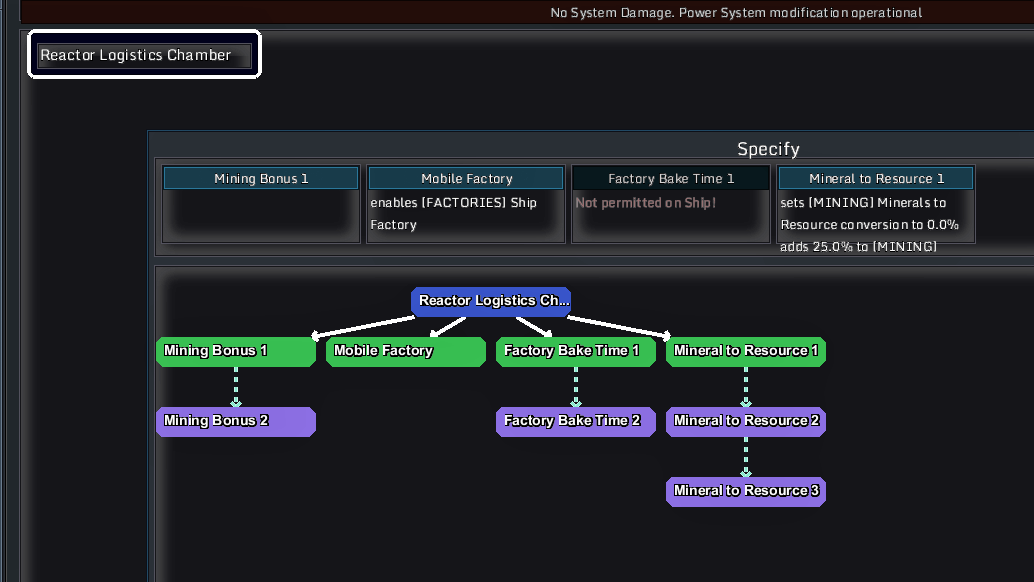
Task: Choose the purple Factory Bake Time 2 node
Action: pos(576,421)
